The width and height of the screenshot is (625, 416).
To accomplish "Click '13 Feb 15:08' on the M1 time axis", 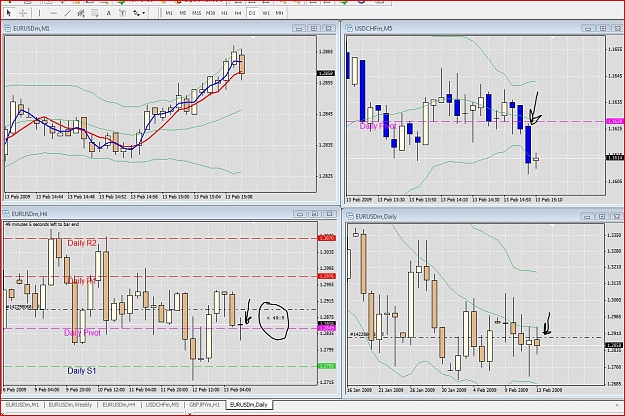I will click(239, 197).
